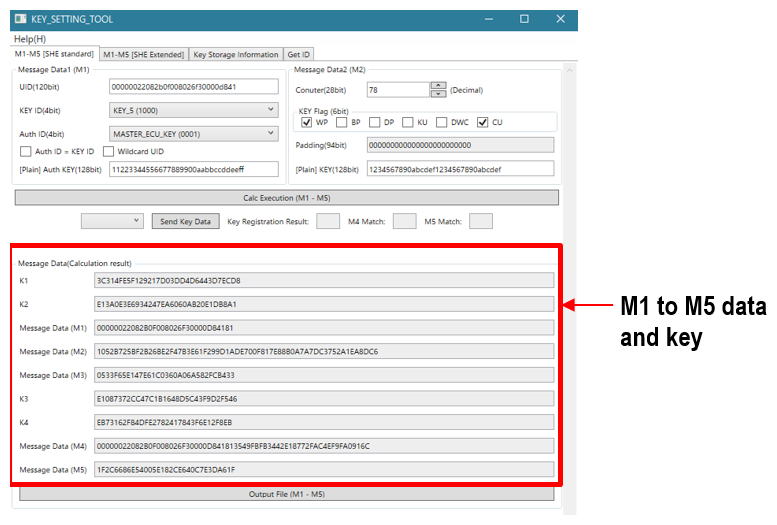Increment the counter with up stepper arrow

click(x=439, y=86)
